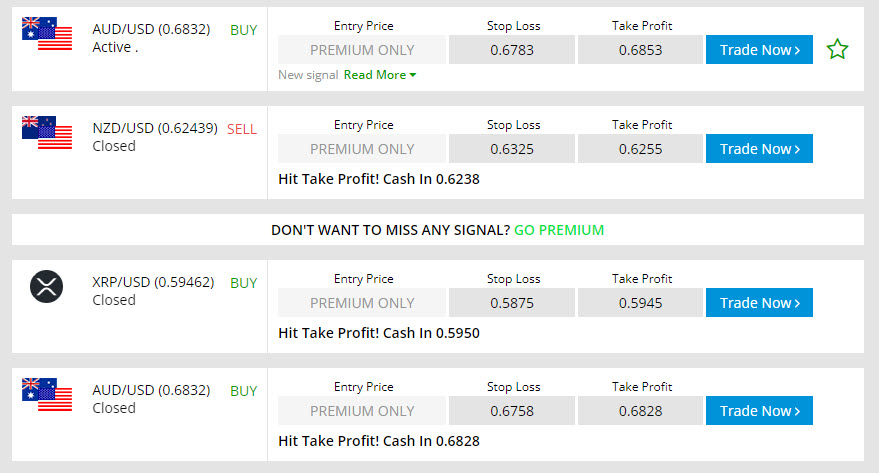
Task: Select the 0.6853 take profit field
Action: click(640, 49)
